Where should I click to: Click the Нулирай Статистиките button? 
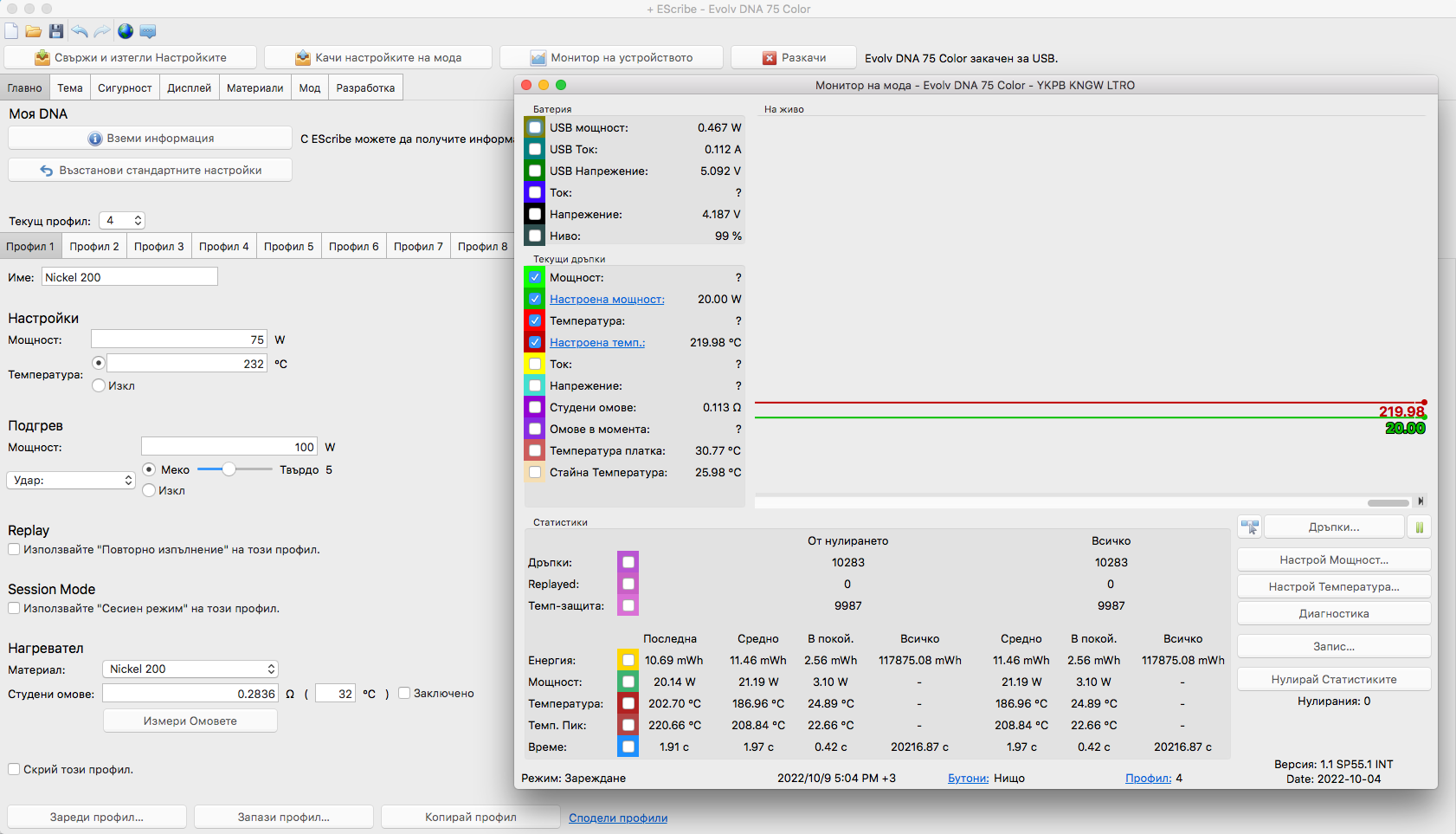point(1333,679)
